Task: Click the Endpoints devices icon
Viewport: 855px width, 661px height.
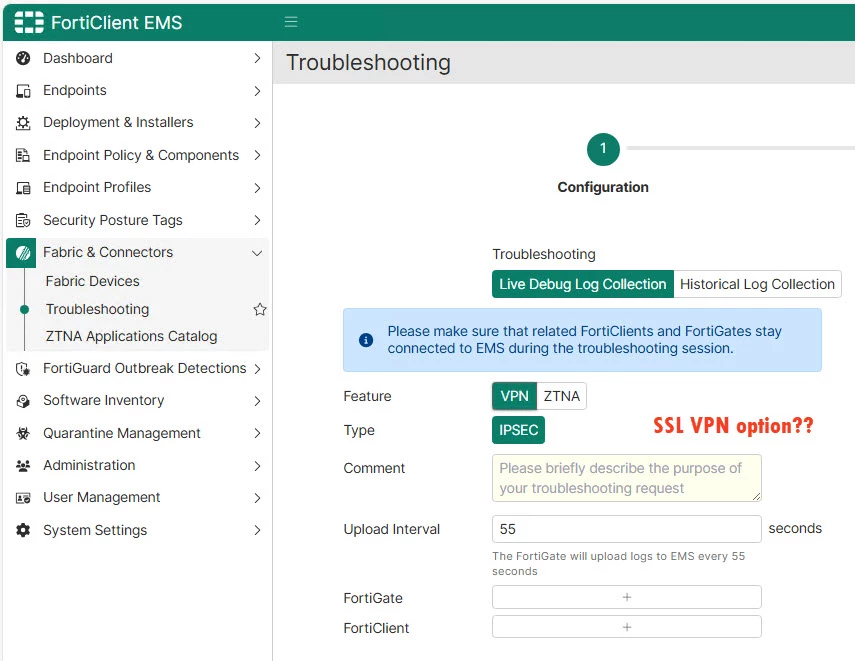Action: (x=23, y=91)
